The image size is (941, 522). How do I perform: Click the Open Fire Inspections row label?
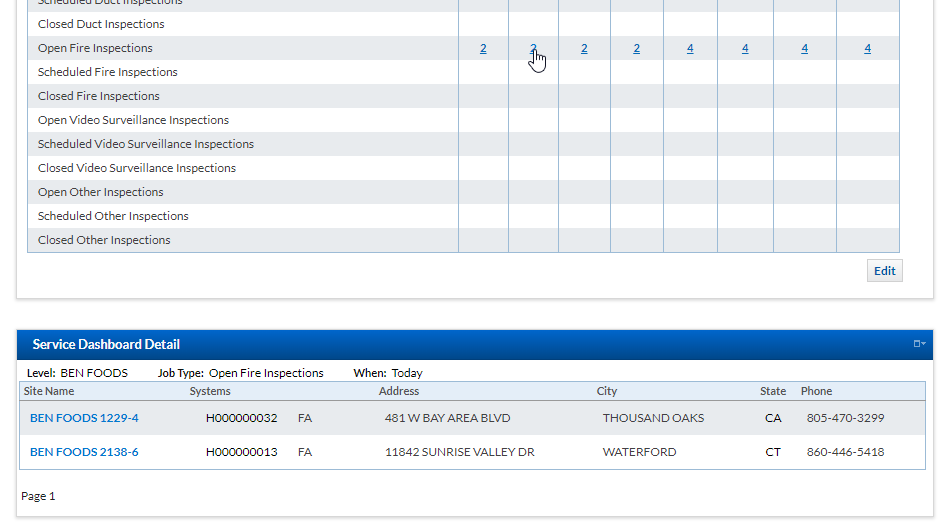click(x=95, y=48)
